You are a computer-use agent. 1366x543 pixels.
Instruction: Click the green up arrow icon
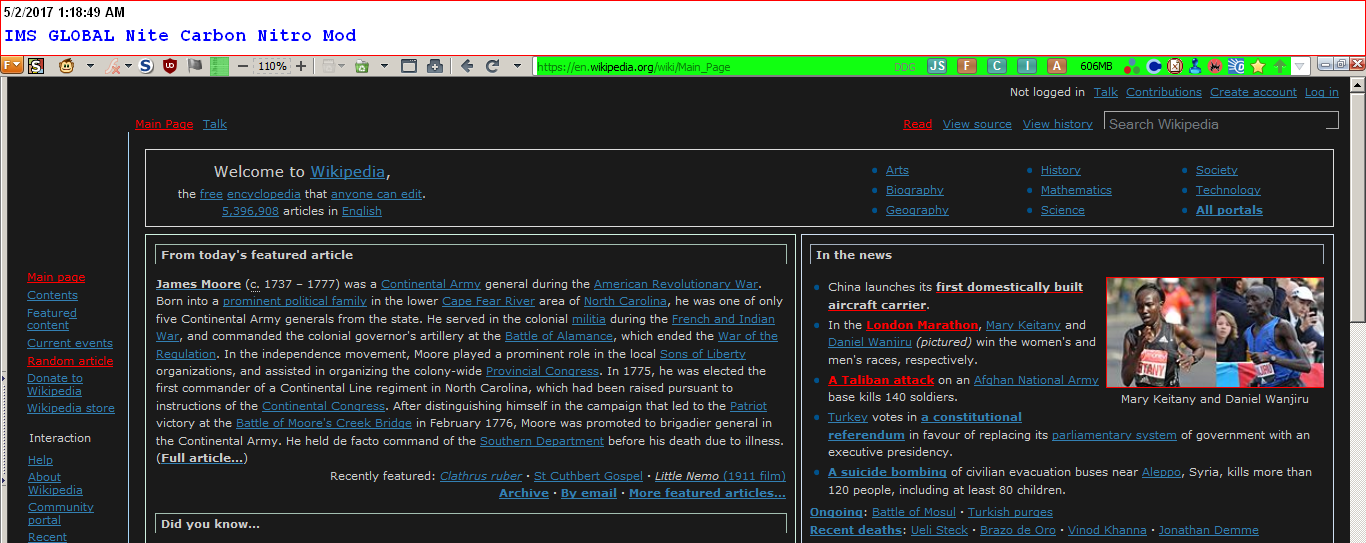(x=1280, y=66)
